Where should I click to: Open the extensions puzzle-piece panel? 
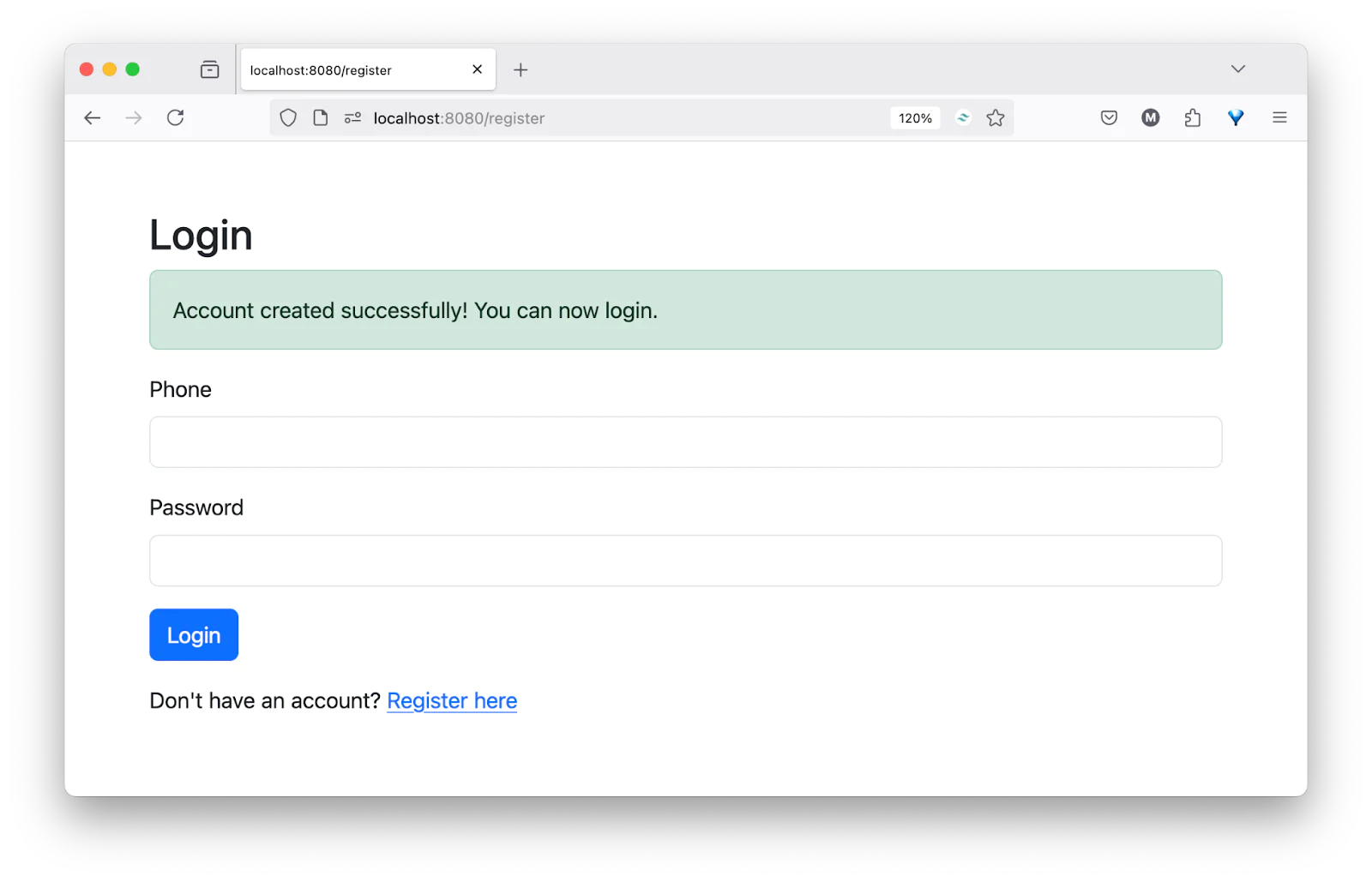click(x=1192, y=117)
